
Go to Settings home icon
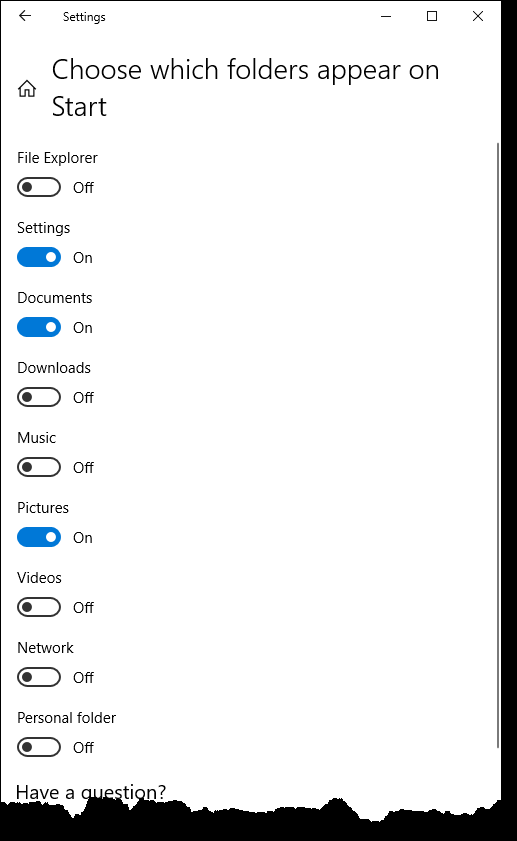pyautogui.click(x=27, y=88)
